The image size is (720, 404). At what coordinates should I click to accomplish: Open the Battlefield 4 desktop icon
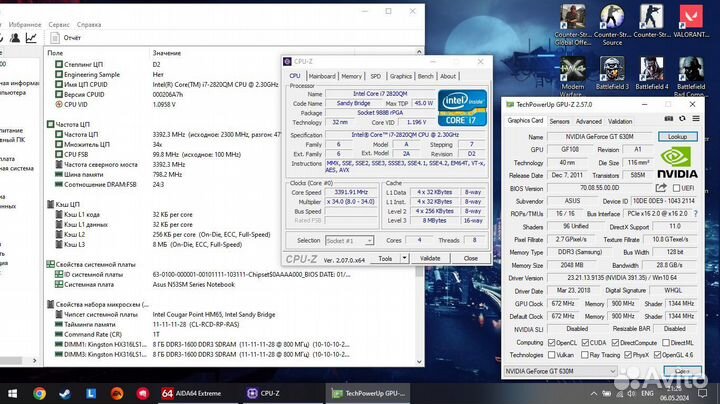point(652,73)
